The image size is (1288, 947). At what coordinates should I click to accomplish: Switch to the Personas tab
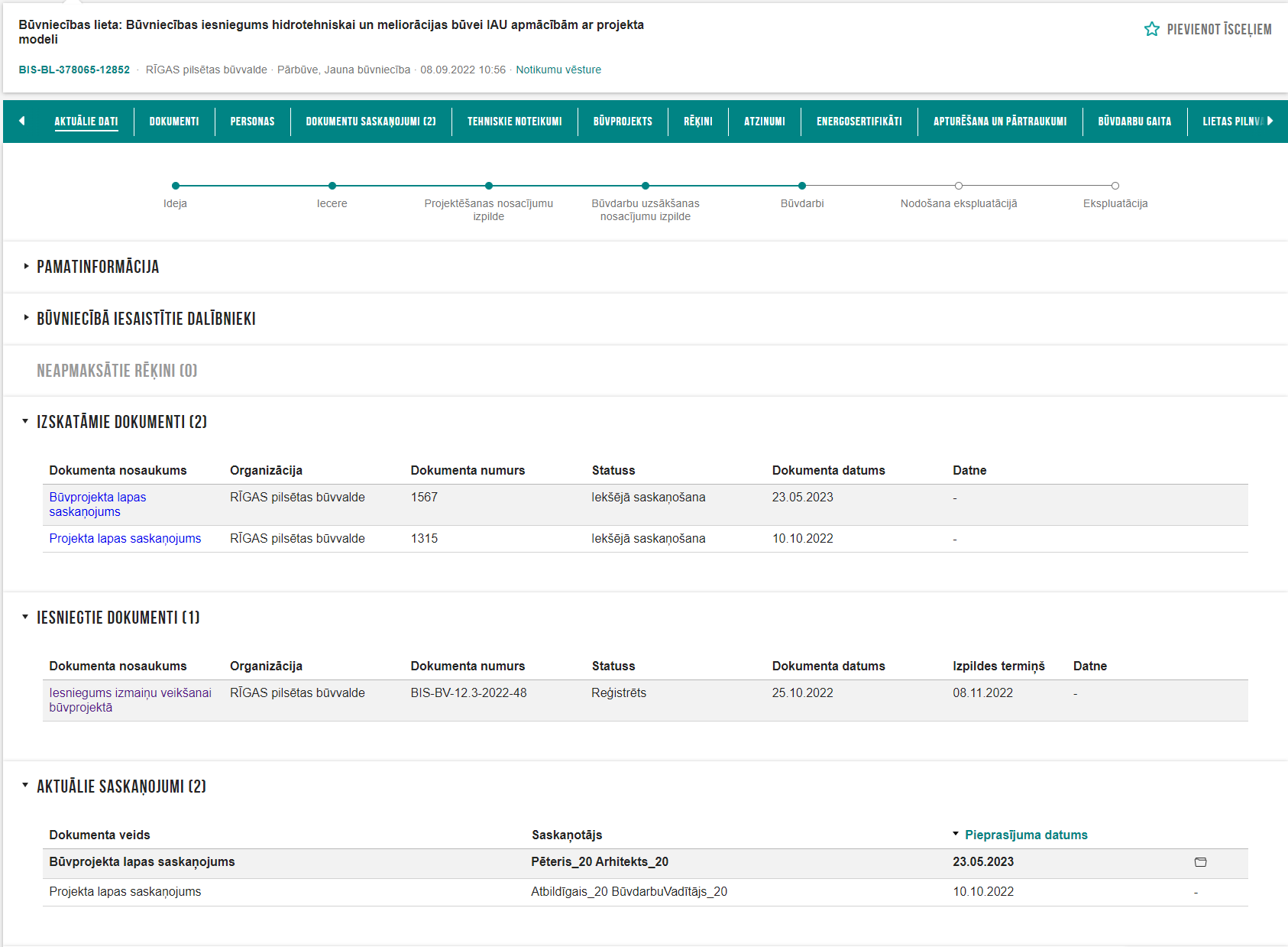(x=252, y=122)
